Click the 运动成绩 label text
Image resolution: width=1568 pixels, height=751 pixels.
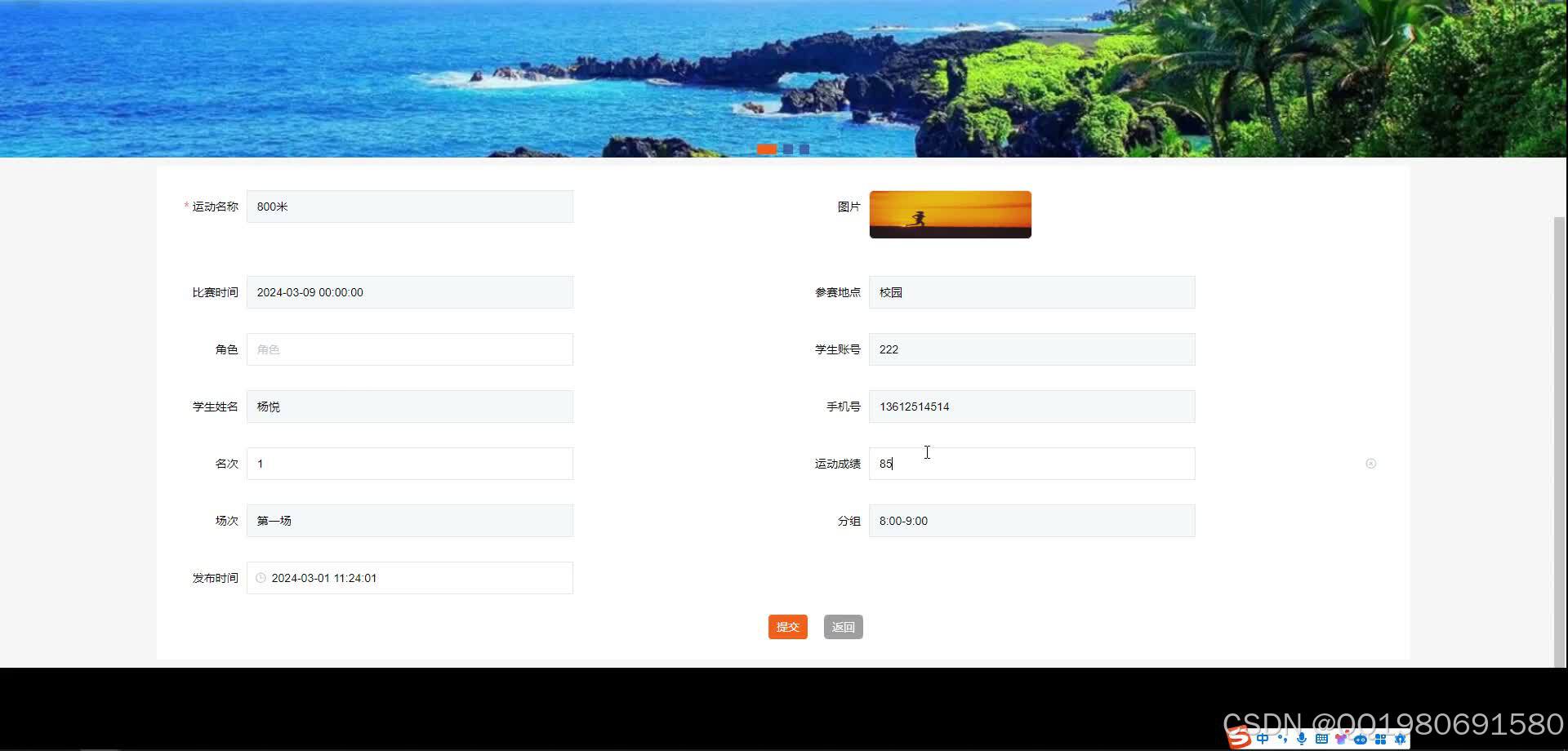coord(838,464)
